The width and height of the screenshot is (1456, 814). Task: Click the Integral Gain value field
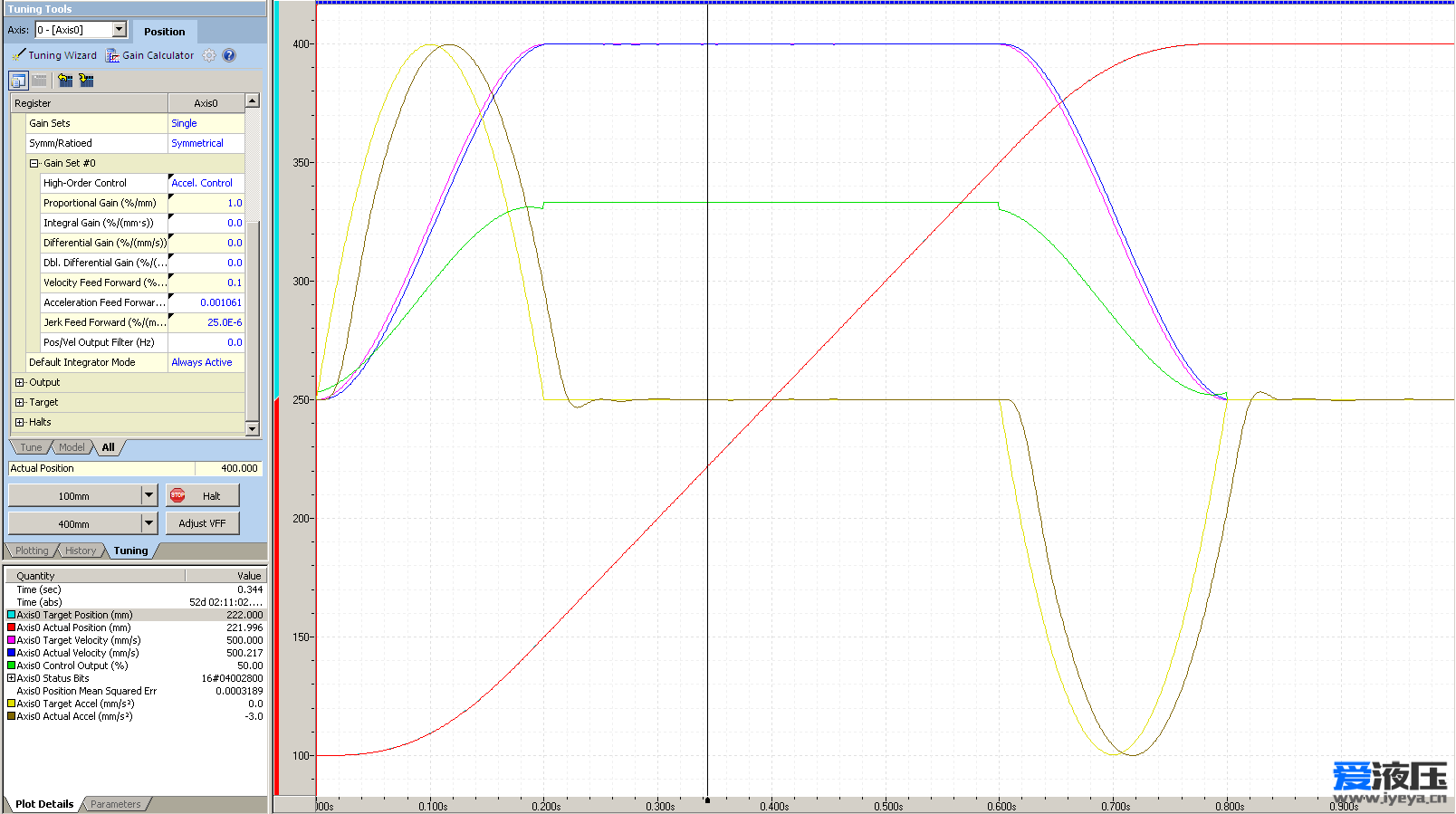[x=206, y=223]
